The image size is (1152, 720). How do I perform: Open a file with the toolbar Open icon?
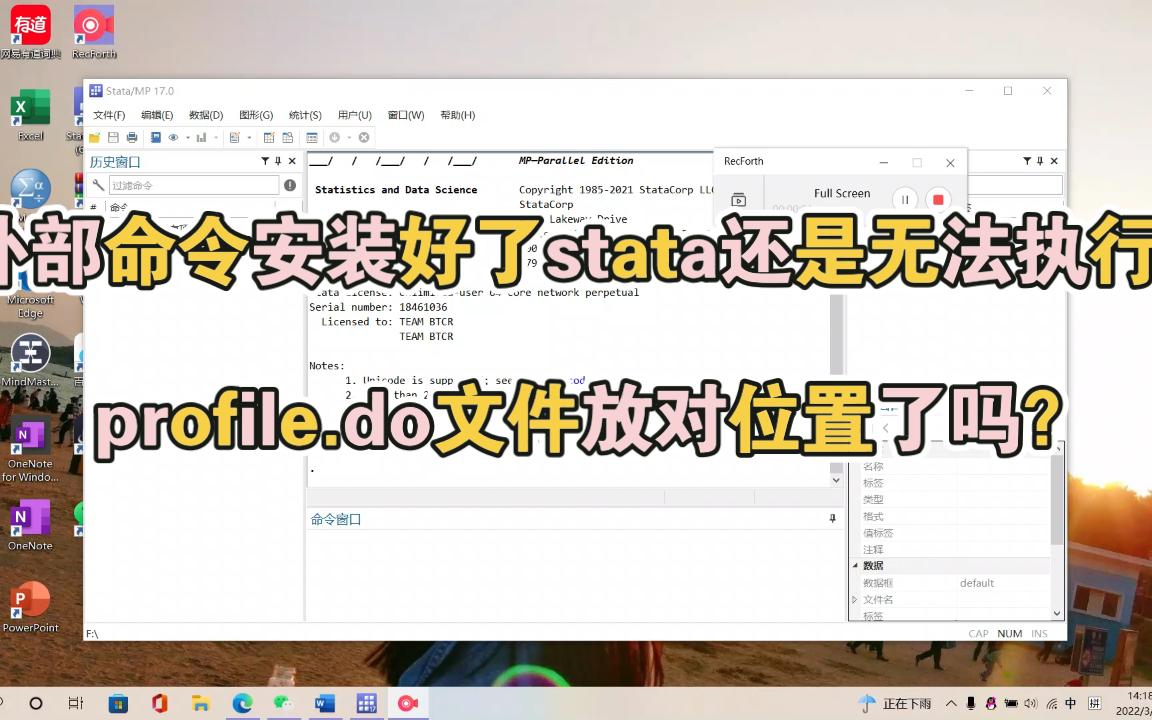(x=95, y=137)
